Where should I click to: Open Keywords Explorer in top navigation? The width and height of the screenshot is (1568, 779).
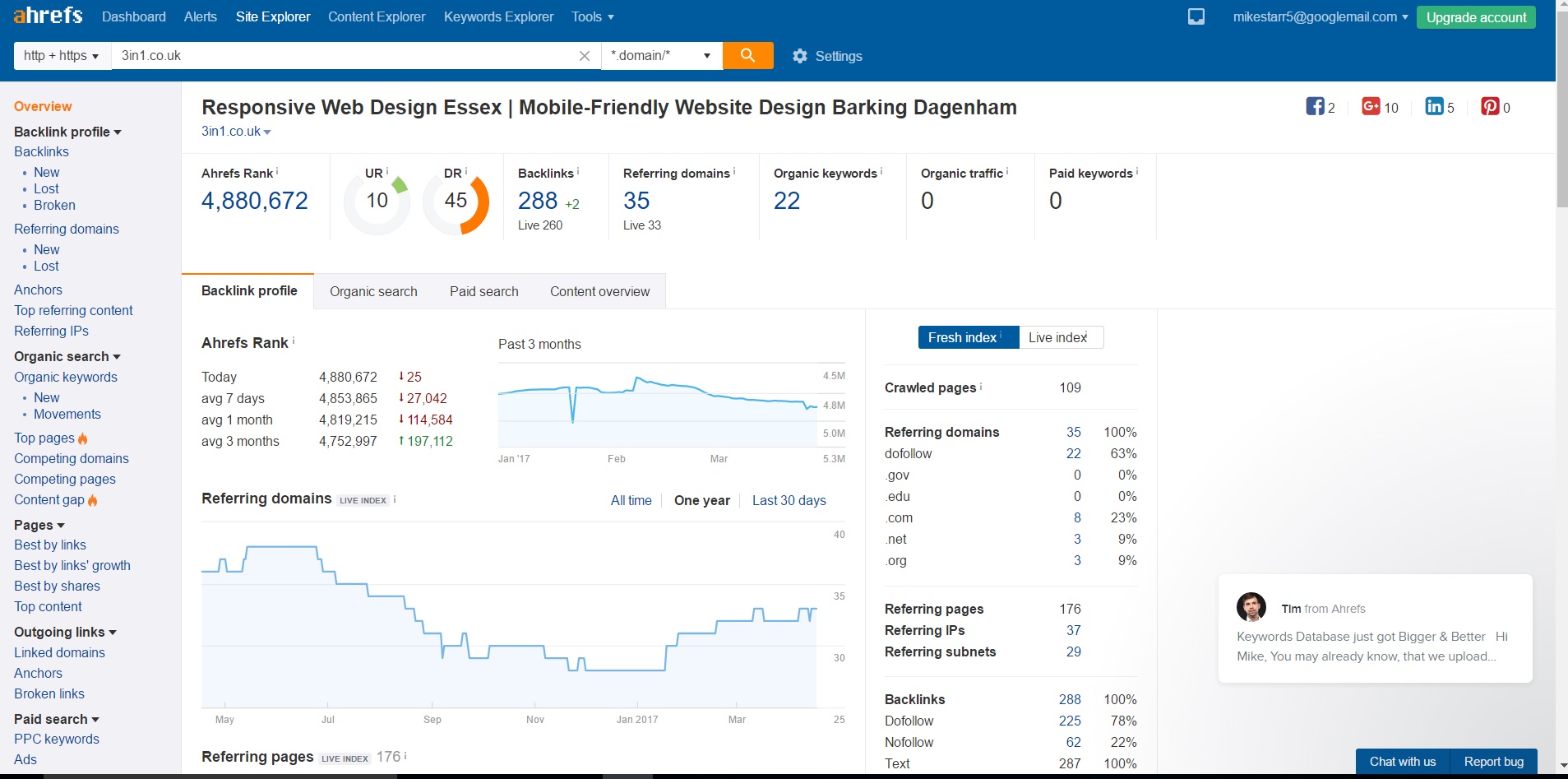498,16
